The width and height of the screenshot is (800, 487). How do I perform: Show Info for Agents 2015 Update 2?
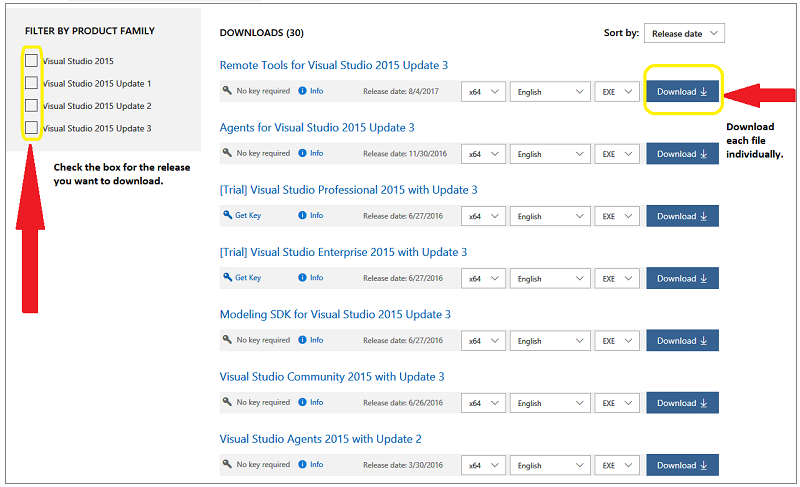(x=311, y=464)
